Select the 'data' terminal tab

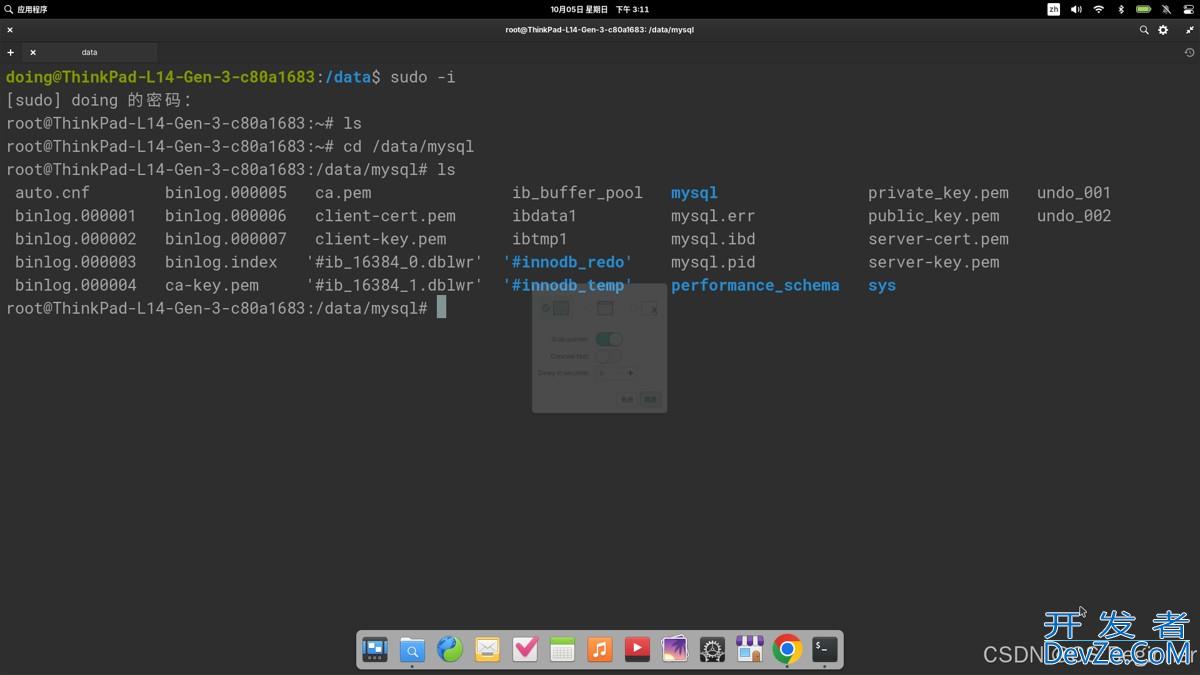90,52
